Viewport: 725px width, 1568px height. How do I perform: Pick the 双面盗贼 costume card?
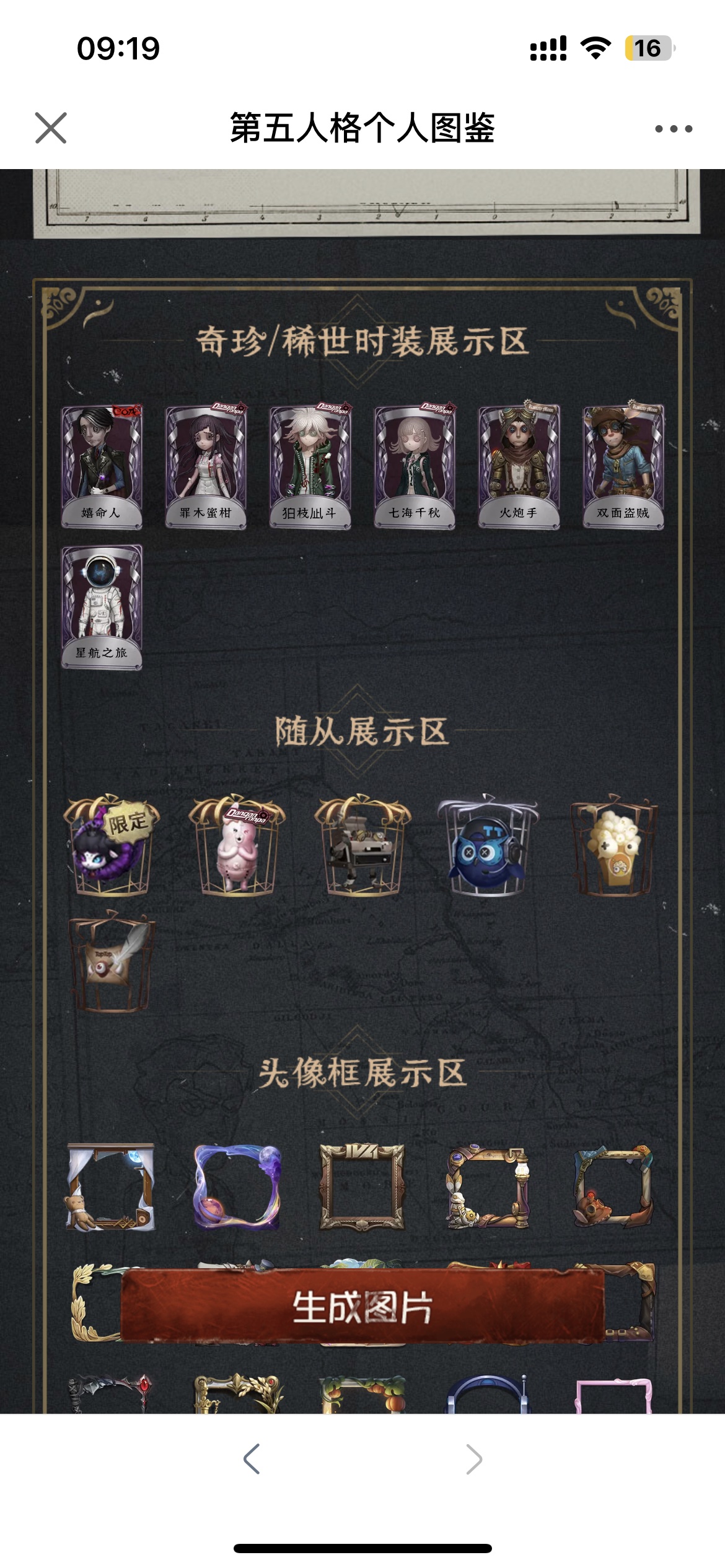623,466
